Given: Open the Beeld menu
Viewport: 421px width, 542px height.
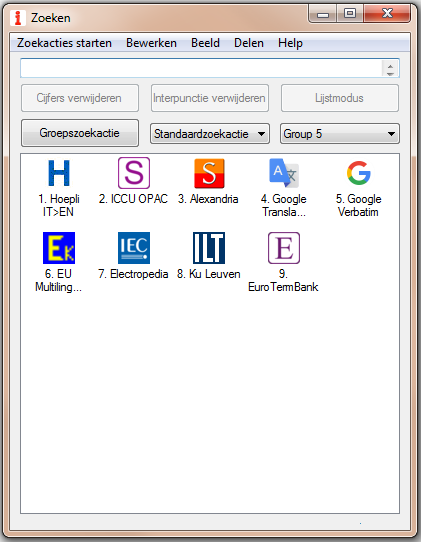Looking at the screenshot, I should 205,43.
